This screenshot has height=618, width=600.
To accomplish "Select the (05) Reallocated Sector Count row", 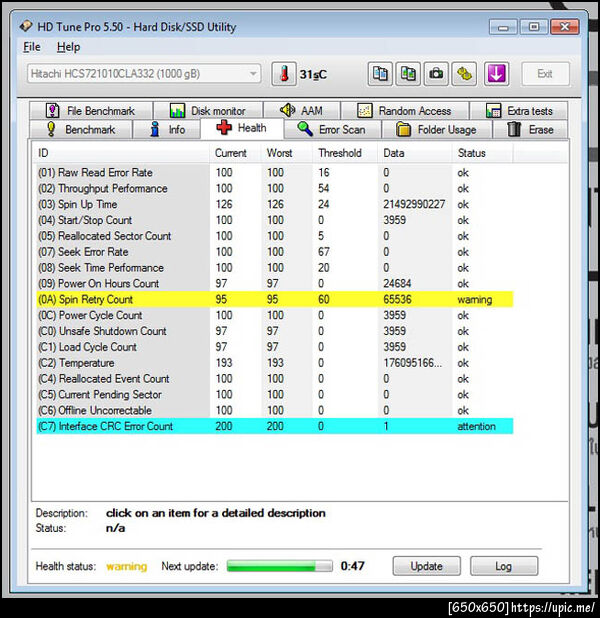I will (275, 236).
